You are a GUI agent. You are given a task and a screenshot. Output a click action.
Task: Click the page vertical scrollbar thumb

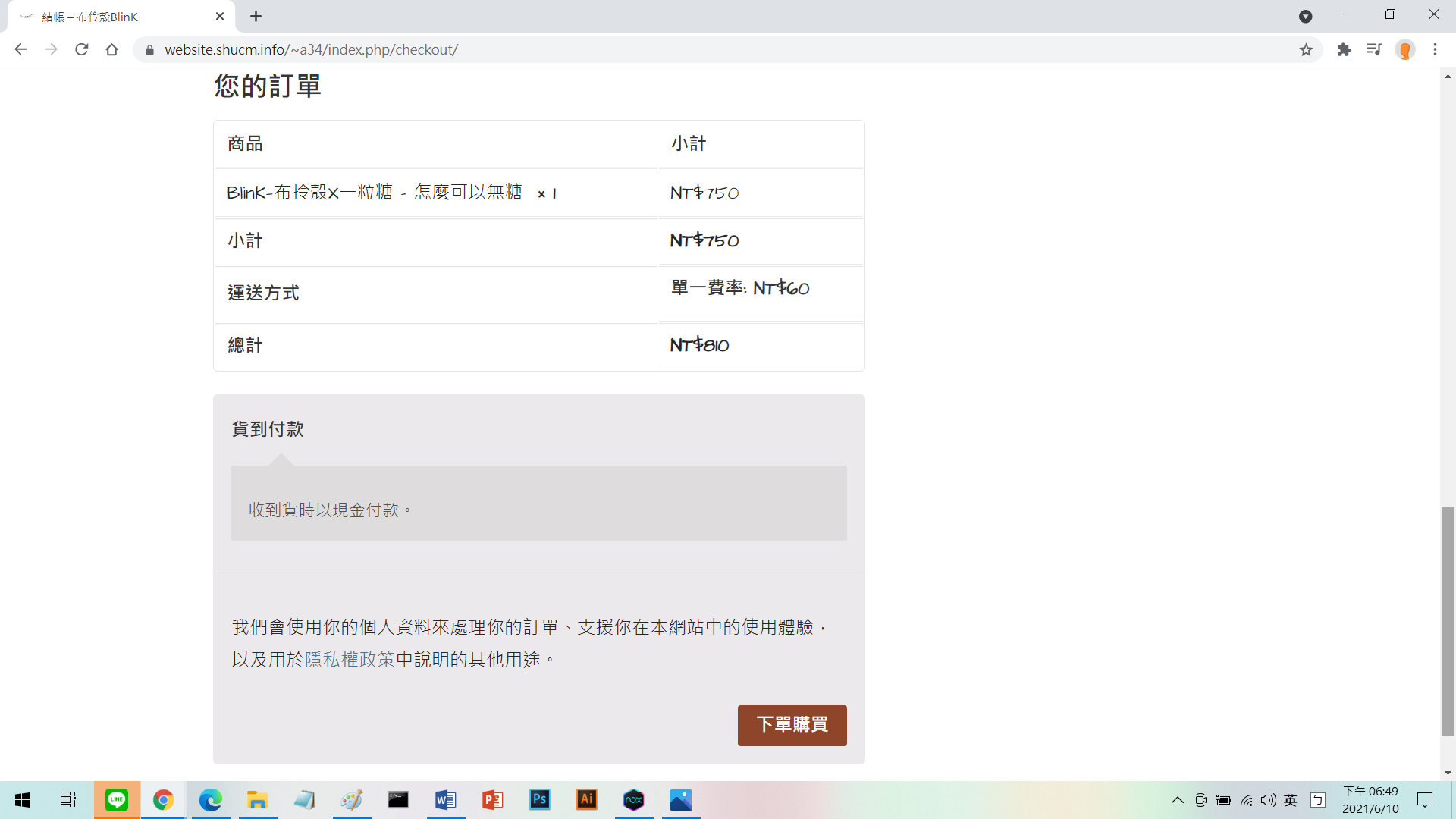click(x=1448, y=620)
